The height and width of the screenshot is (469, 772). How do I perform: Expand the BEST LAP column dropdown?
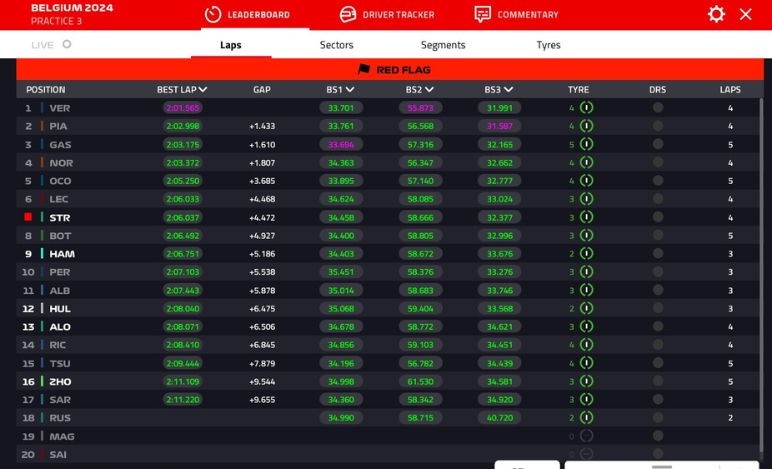(x=204, y=90)
